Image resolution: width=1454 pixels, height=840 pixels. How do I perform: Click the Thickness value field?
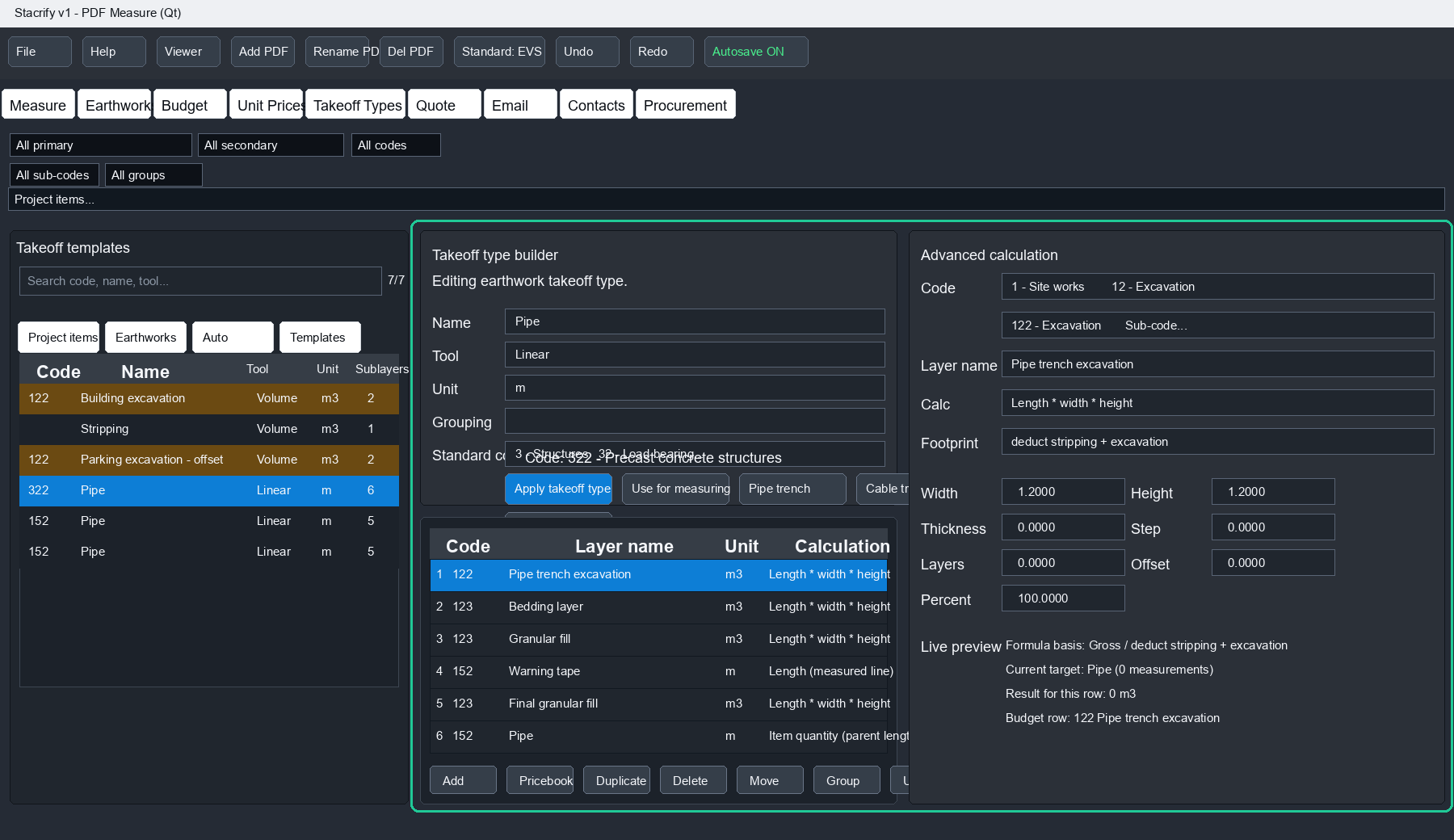pyautogui.click(x=1063, y=527)
